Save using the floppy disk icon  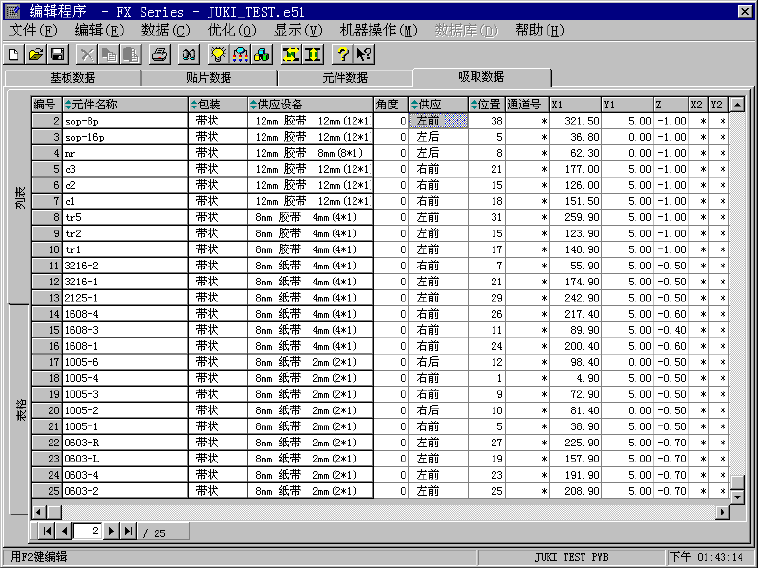tap(57, 53)
